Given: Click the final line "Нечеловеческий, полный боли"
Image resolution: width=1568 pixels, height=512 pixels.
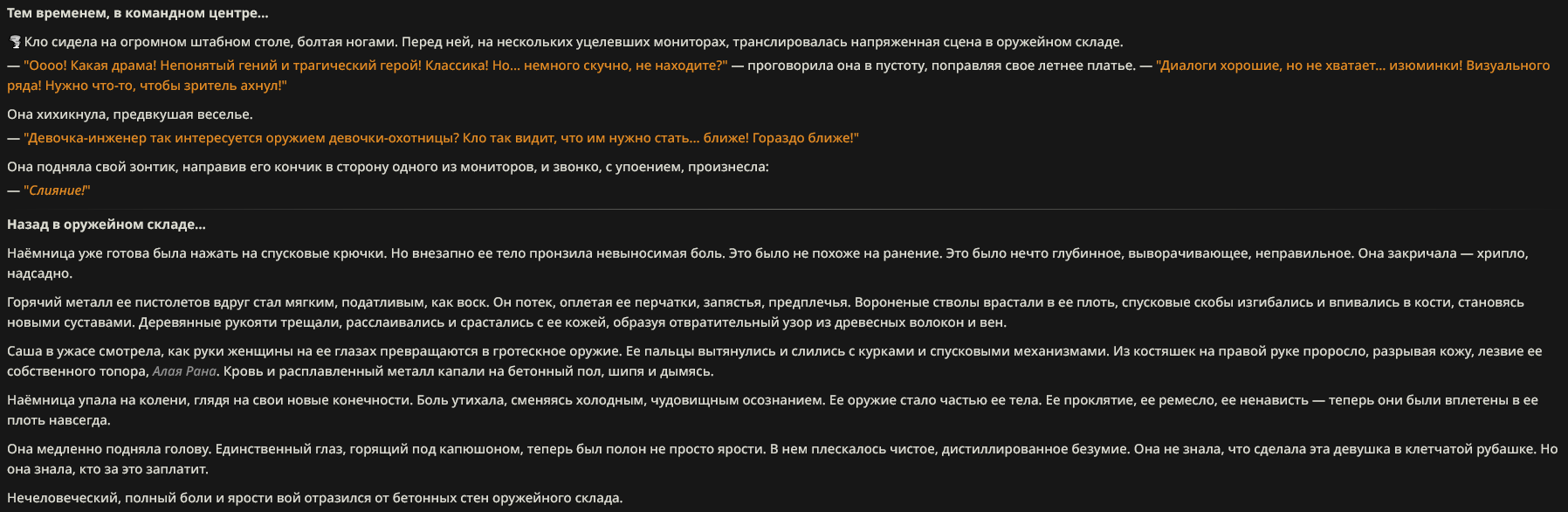Looking at the screenshot, I should (x=315, y=498).
